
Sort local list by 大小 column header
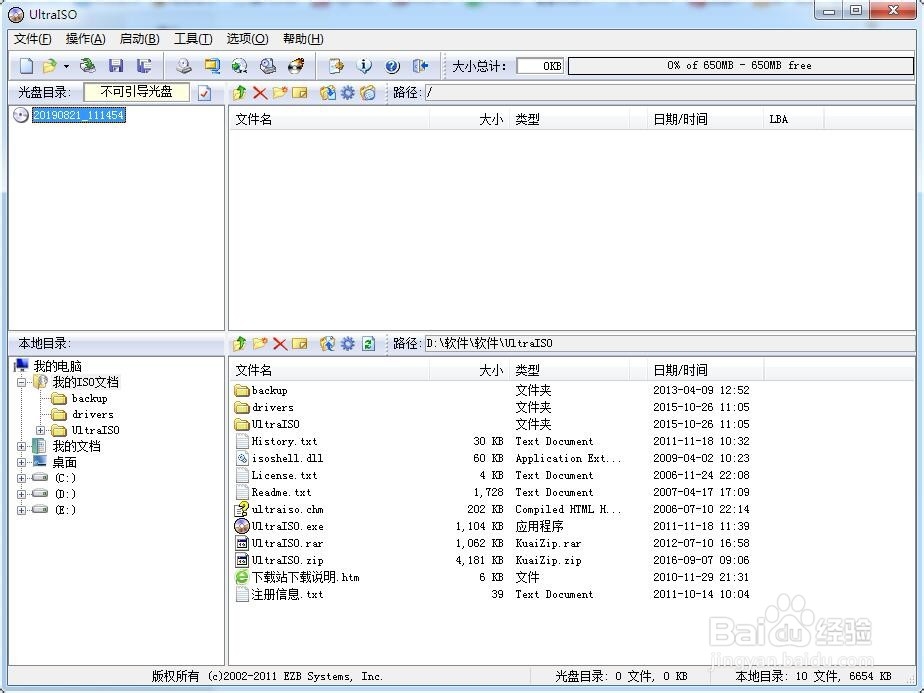469,371
